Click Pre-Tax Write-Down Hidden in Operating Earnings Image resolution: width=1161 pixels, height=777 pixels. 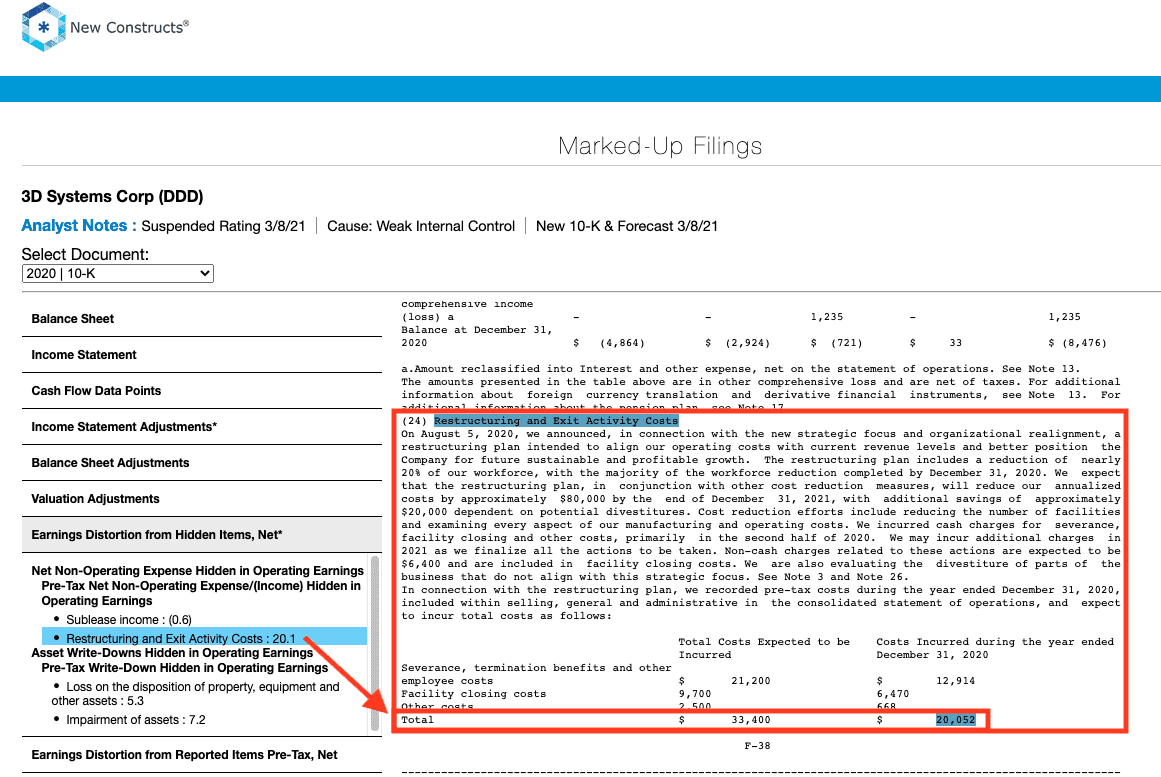point(184,668)
